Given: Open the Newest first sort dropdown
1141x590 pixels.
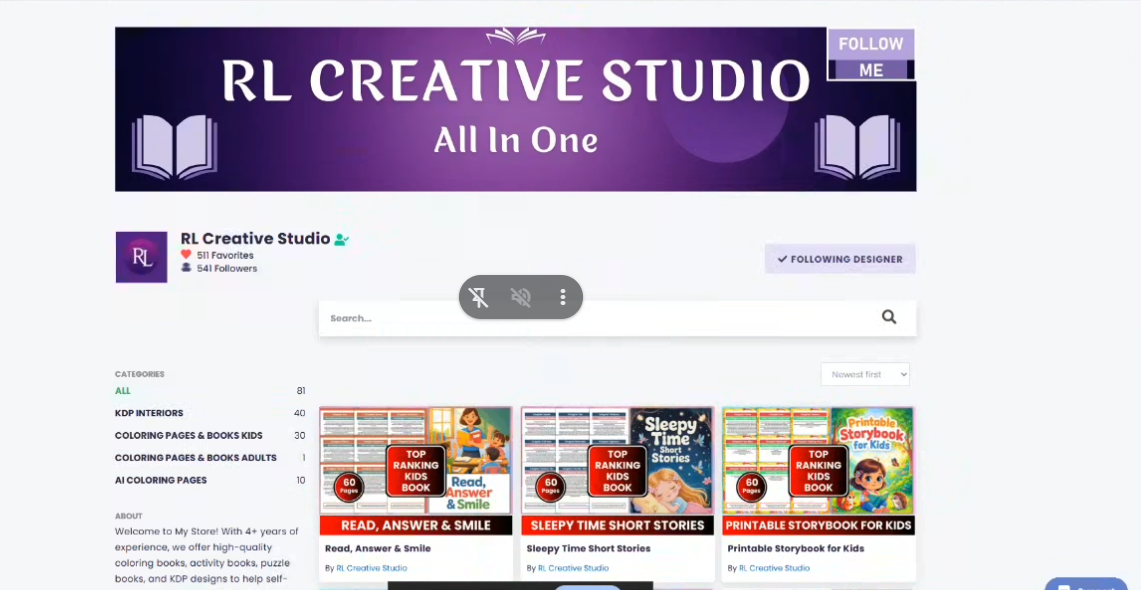Looking at the screenshot, I should click(865, 374).
